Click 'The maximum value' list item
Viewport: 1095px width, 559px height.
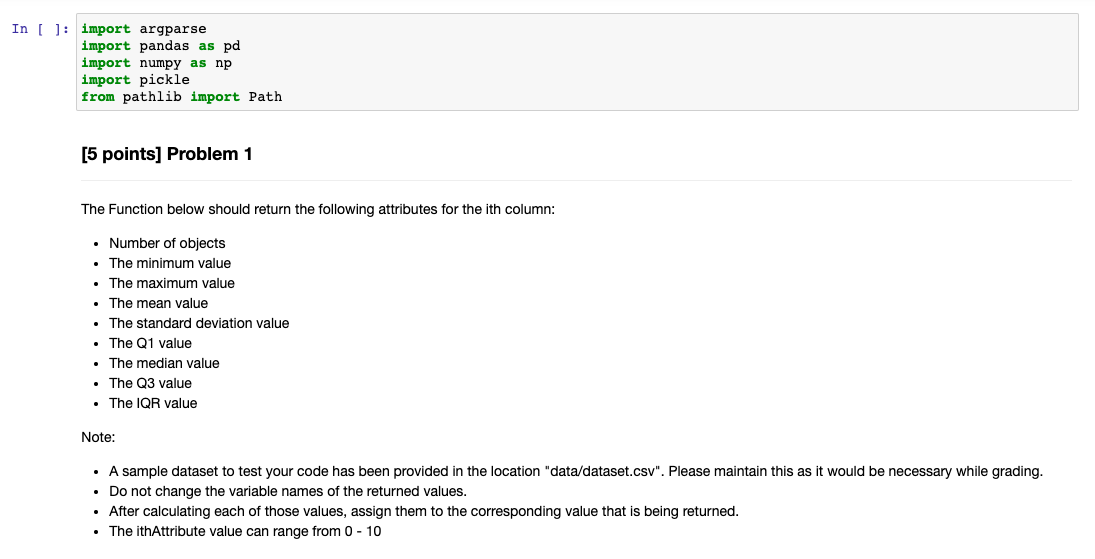(172, 283)
